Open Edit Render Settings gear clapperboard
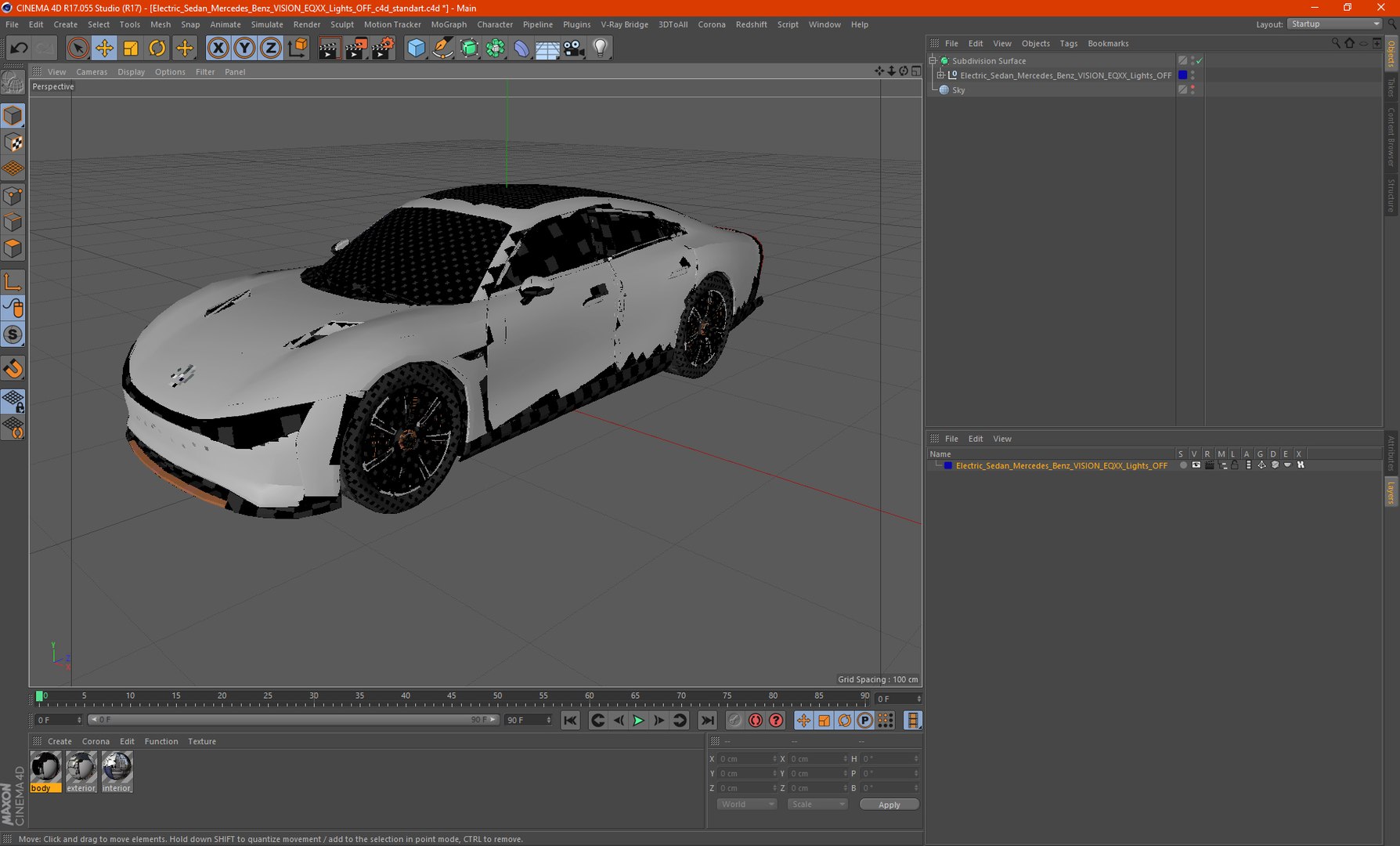The width and height of the screenshot is (1400, 846). (382, 49)
